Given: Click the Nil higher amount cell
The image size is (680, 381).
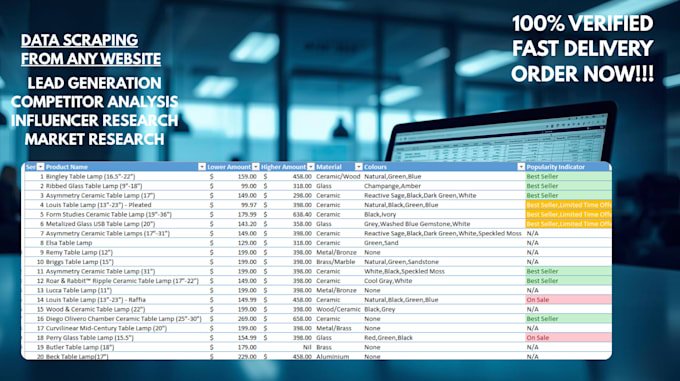Looking at the screenshot, I should (x=287, y=347).
